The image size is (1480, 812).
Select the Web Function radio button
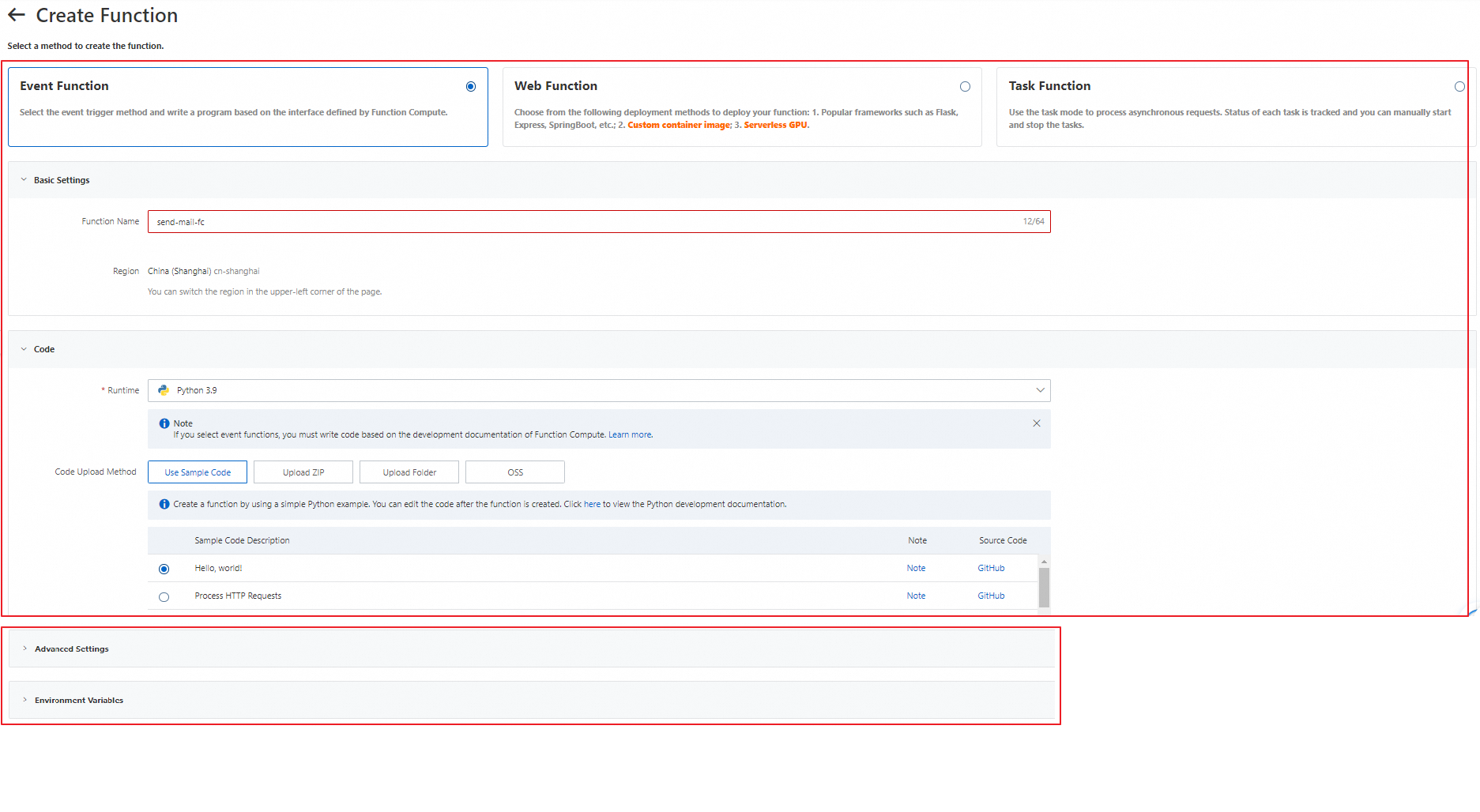pos(965,86)
